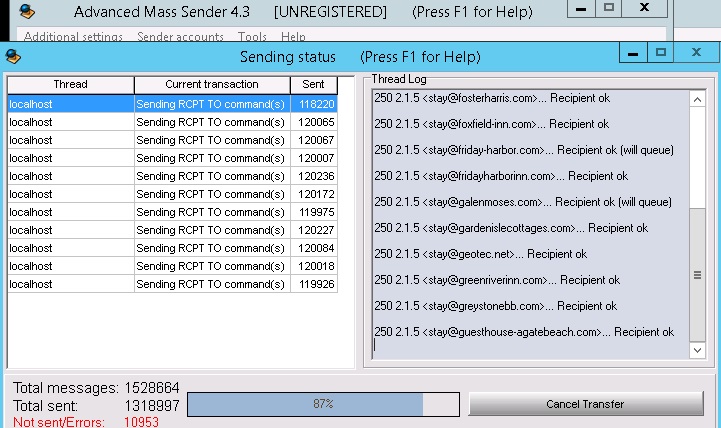This screenshot has width=721, height=428.
Task: Click the Thread Log scroll up arrow
Action: [x=697, y=99]
